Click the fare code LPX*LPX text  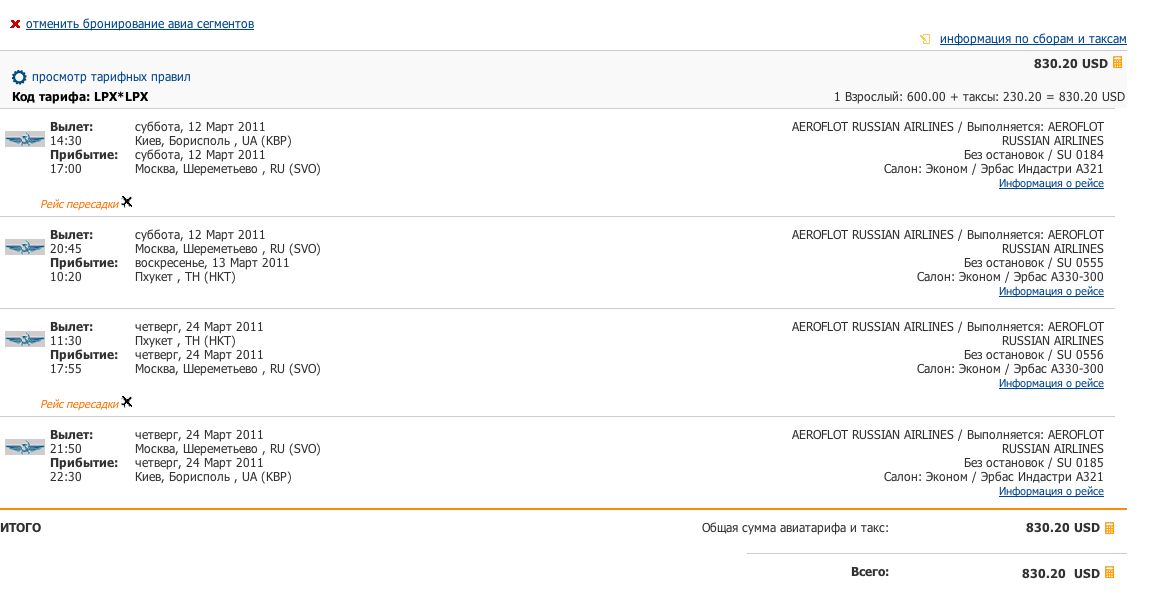(121, 97)
